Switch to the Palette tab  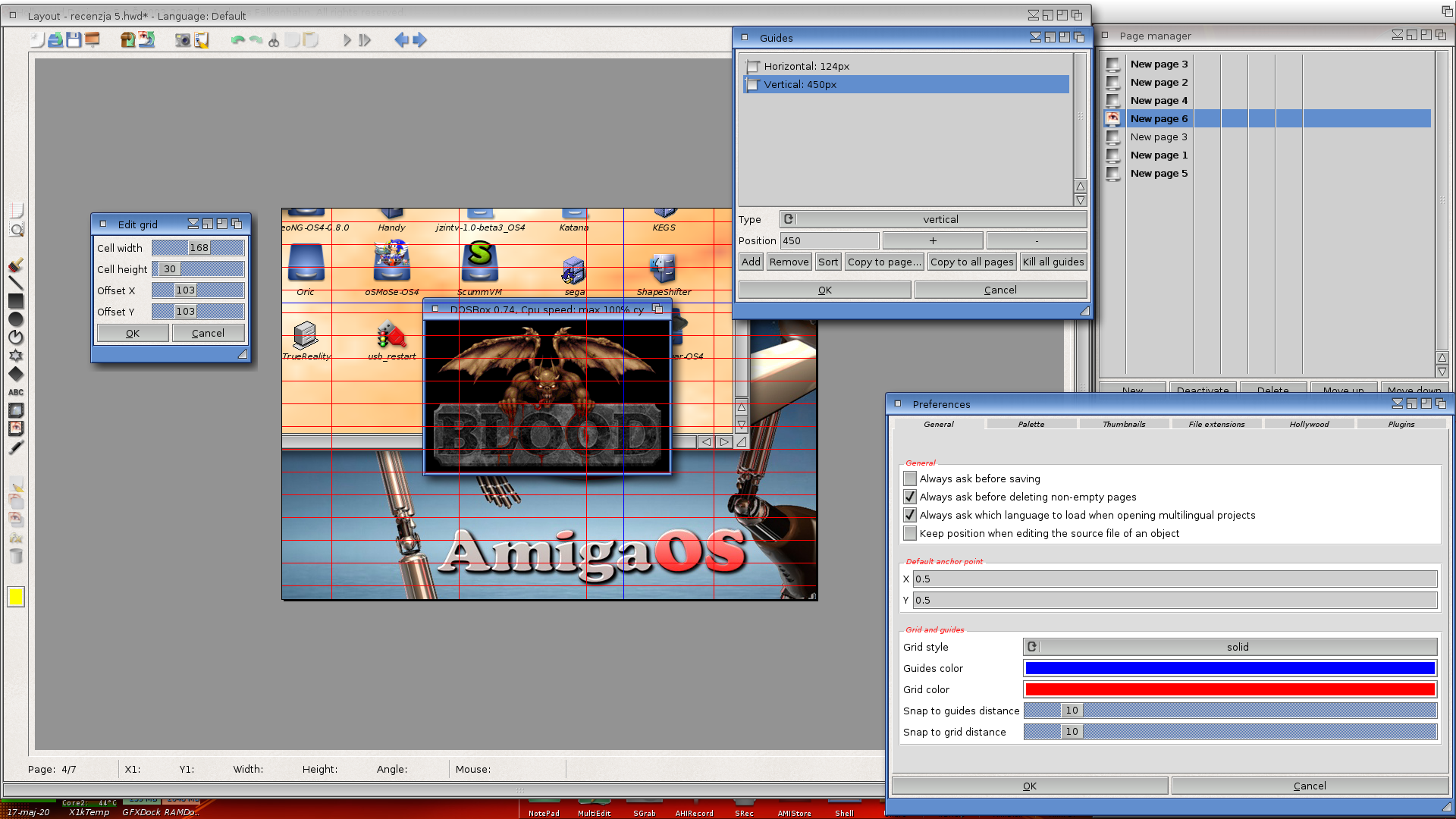1031,424
